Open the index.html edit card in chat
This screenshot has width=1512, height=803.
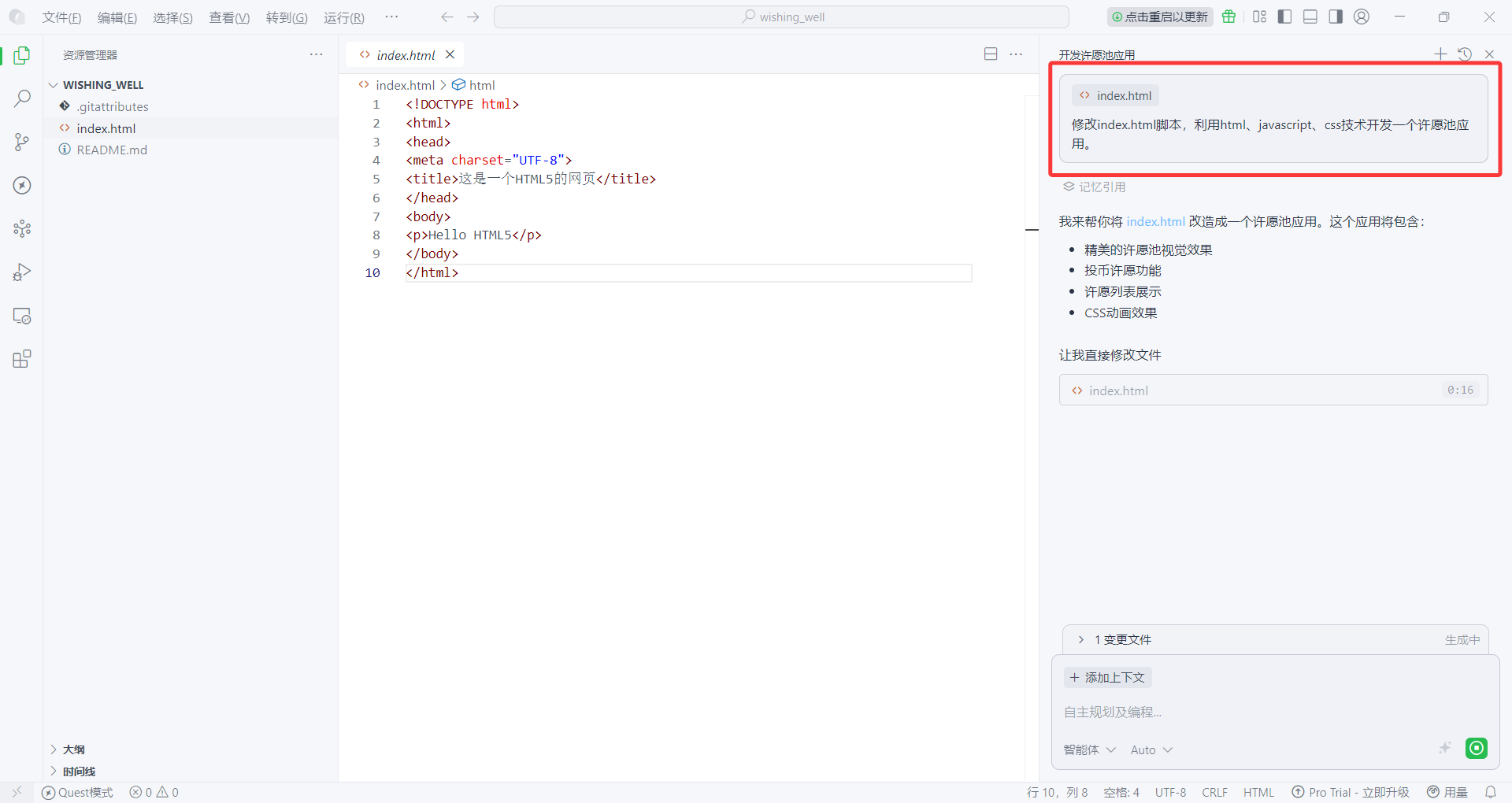point(1273,390)
